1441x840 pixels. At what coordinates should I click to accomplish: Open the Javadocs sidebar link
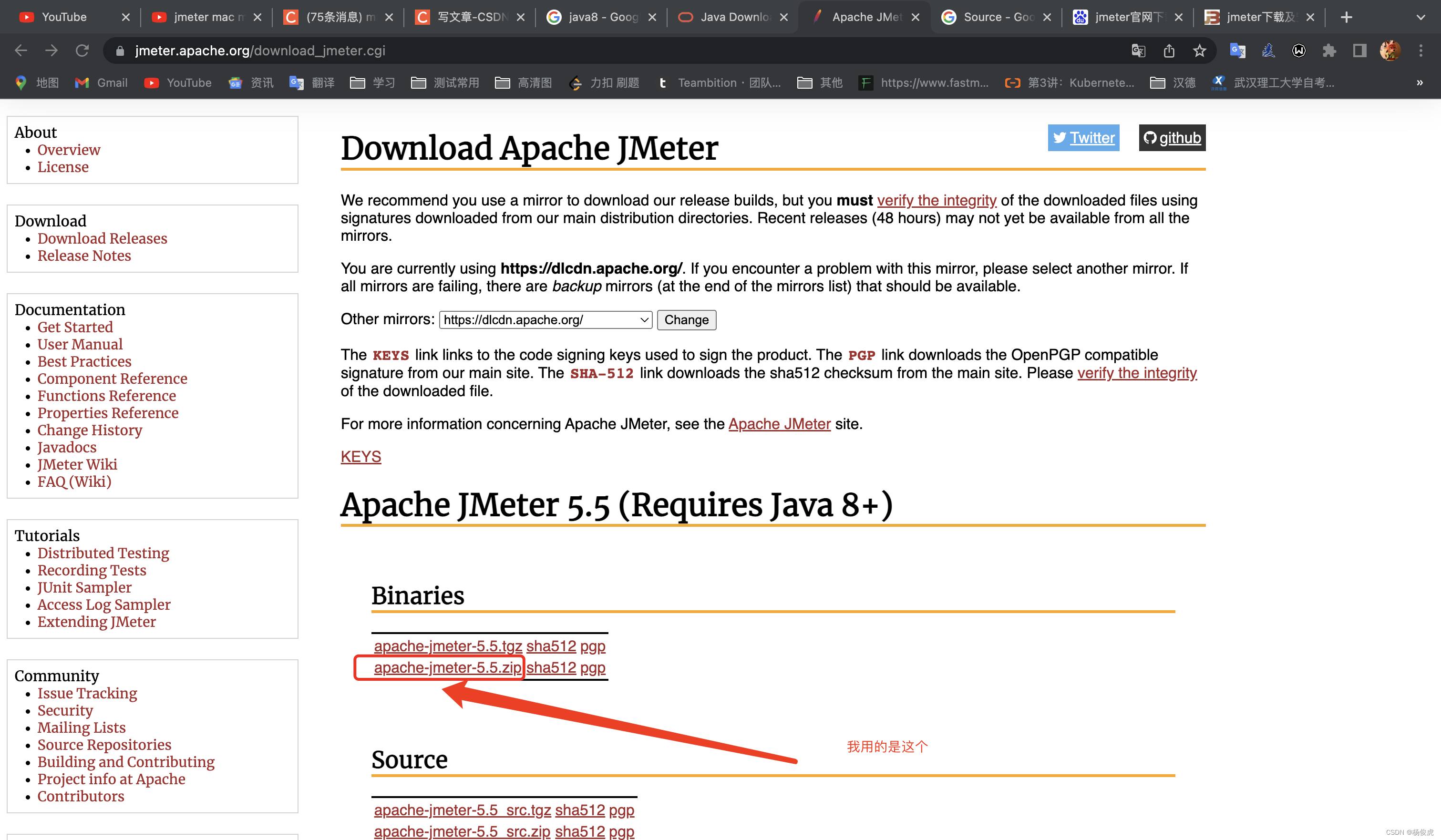[x=67, y=447]
